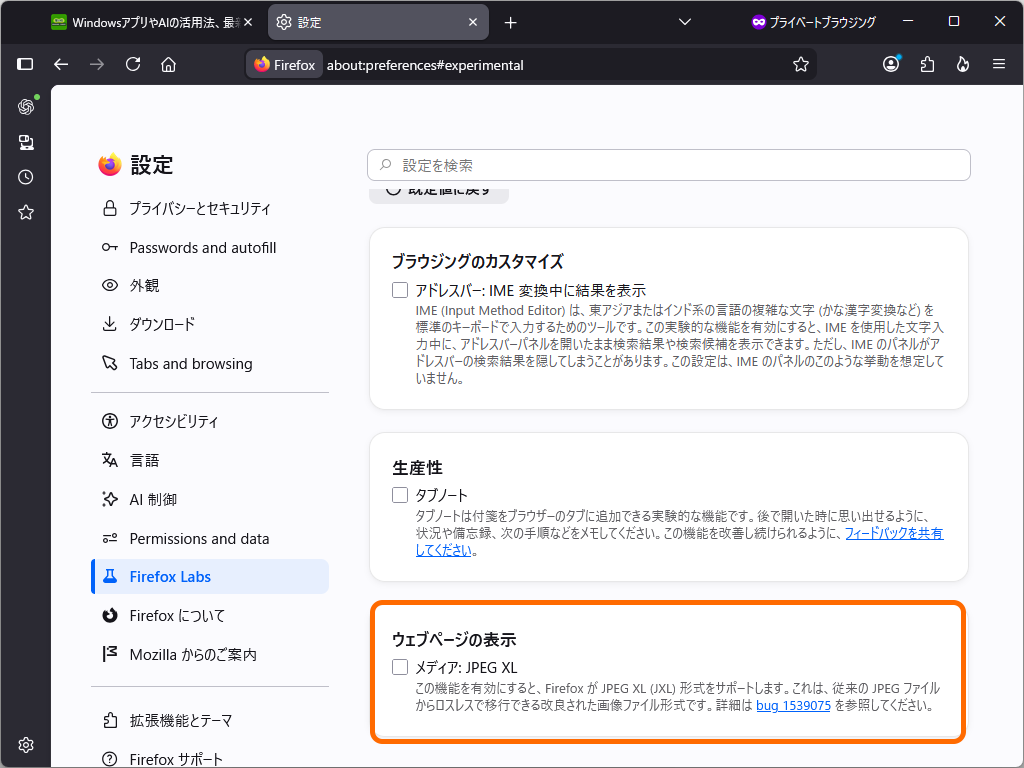The height and width of the screenshot is (768, 1024).
Task: Reload the current page
Action: click(x=133, y=64)
